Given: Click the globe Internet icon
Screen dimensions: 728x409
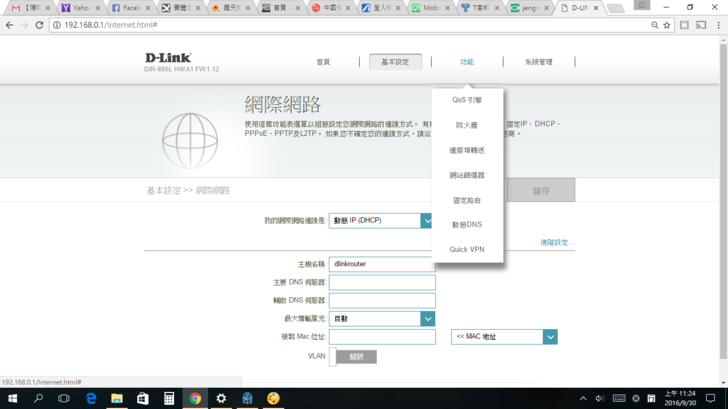Looking at the screenshot, I should (190, 141).
